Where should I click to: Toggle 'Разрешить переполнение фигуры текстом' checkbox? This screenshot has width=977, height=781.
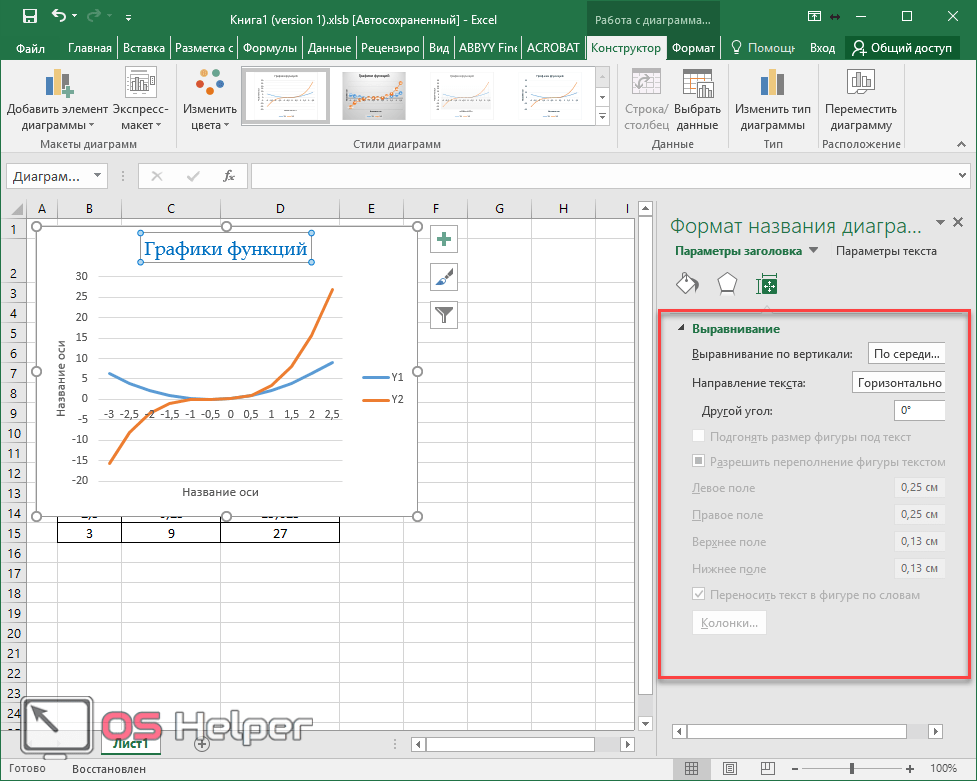tap(699, 462)
